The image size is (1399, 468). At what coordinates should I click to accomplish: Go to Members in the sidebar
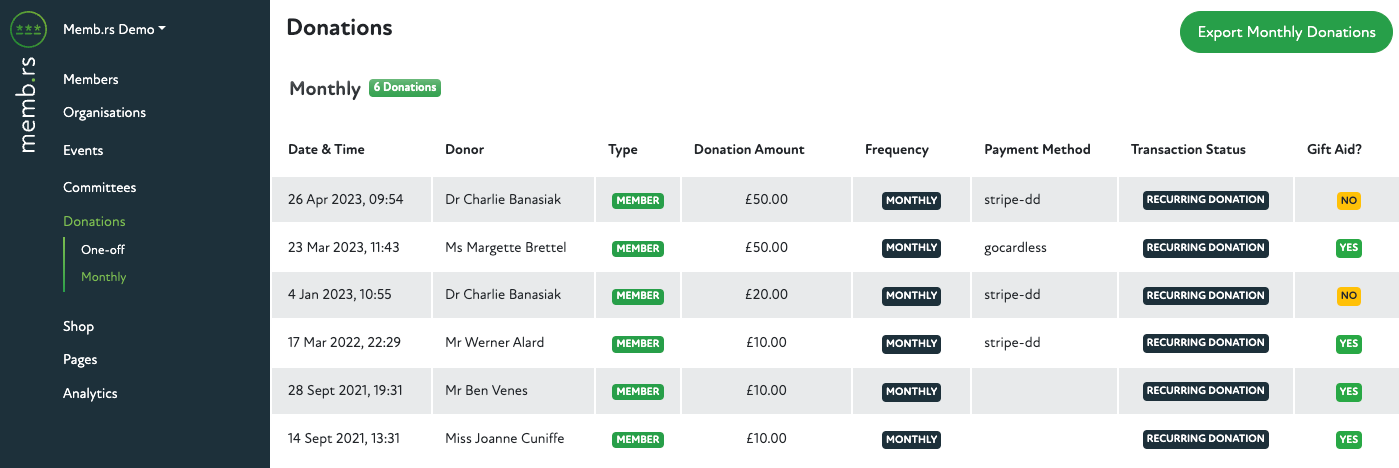pos(91,79)
